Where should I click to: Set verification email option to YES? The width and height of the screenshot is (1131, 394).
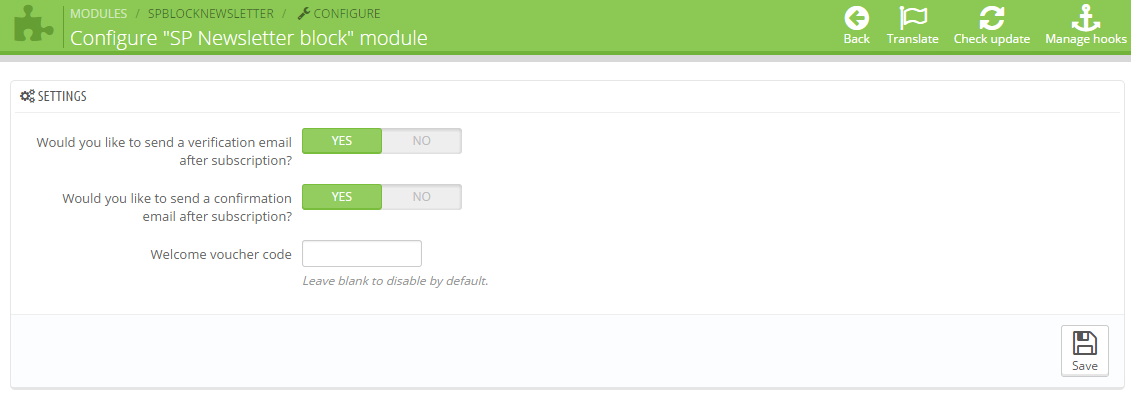(341, 141)
